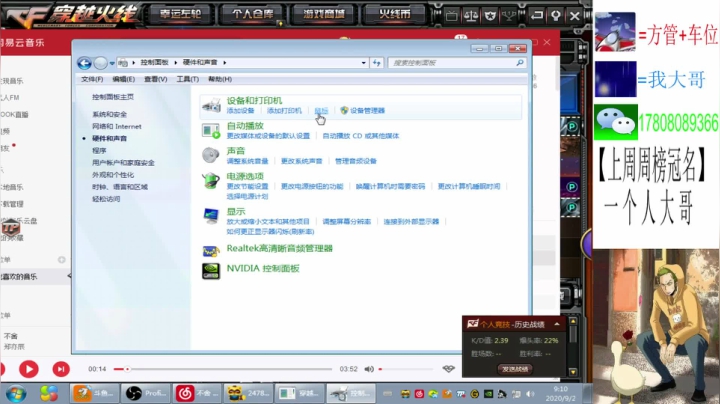
Task: Open the 鼠标 link under devices
Action: tap(321, 111)
